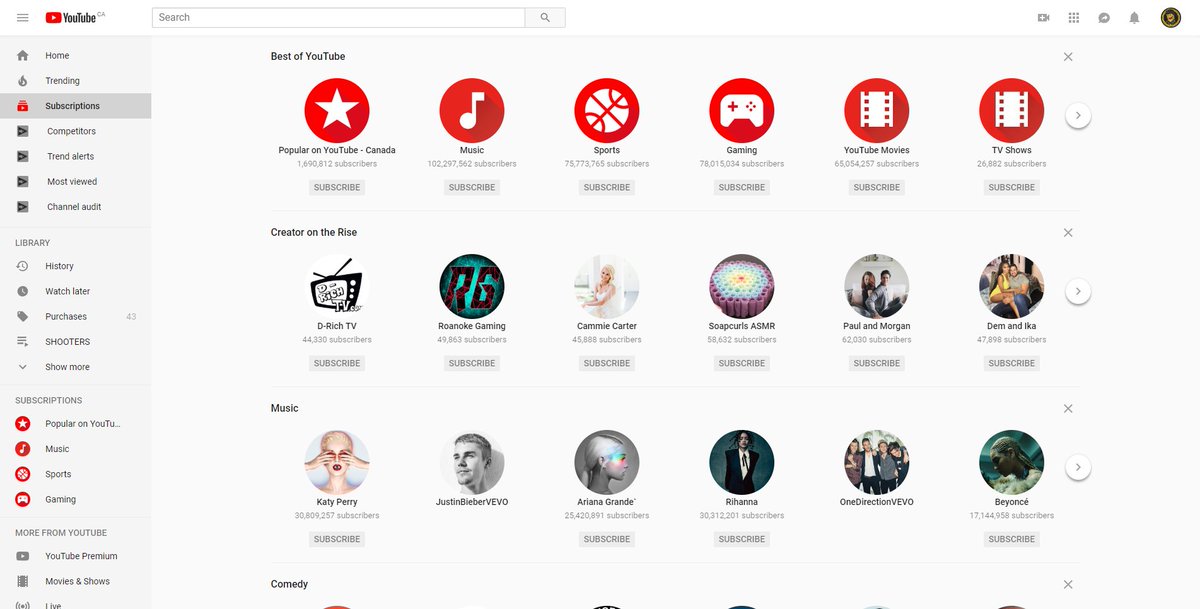
Task: Subscribe to D-Rich TV
Action: [337, 363]
